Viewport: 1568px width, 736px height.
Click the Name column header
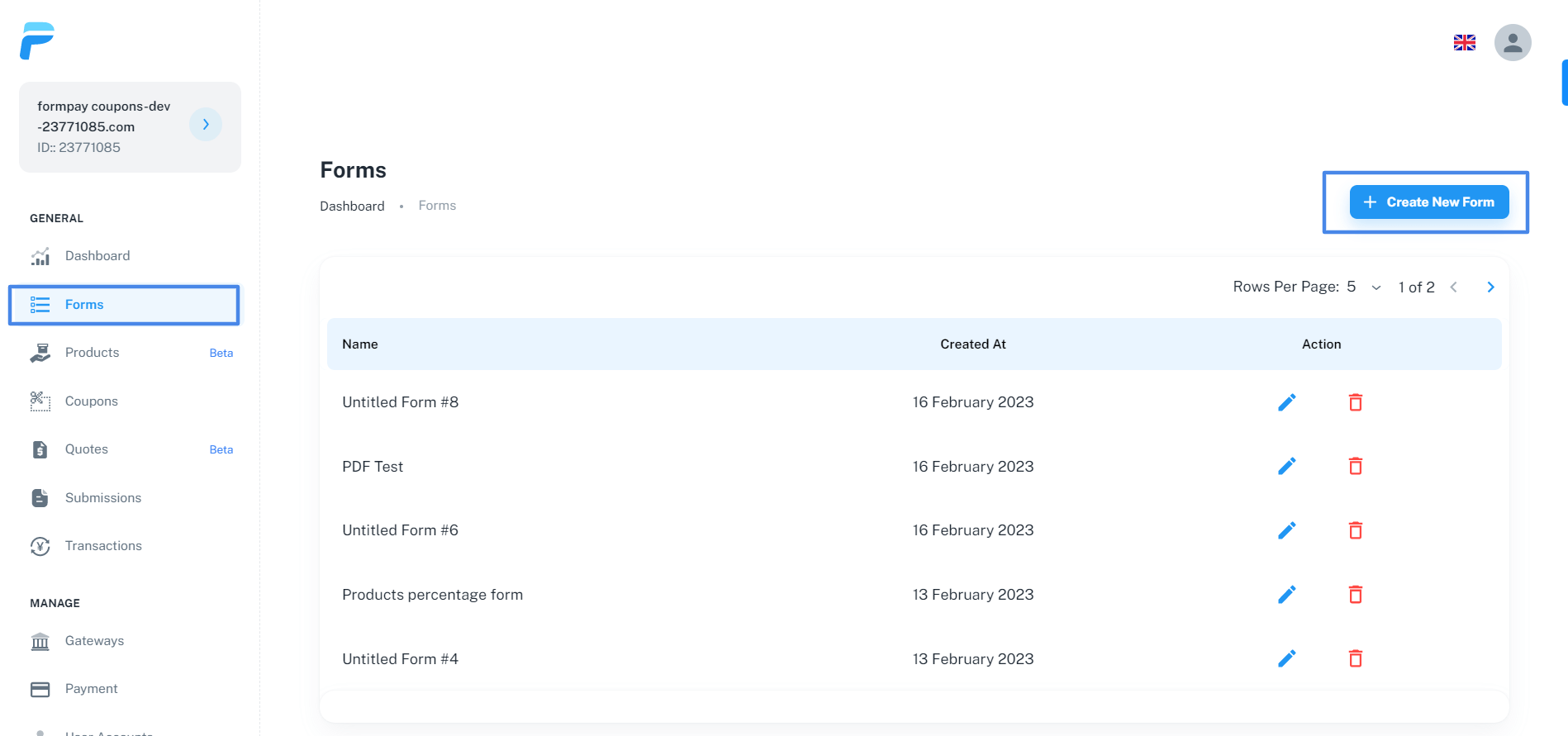[x=360, y=344]
